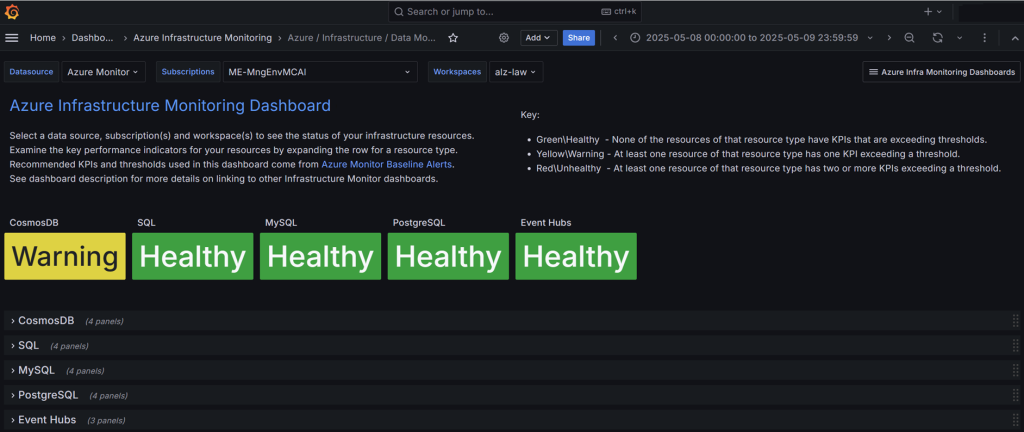
Task: Open the Home breadcrumb
Action: point(42,38)
